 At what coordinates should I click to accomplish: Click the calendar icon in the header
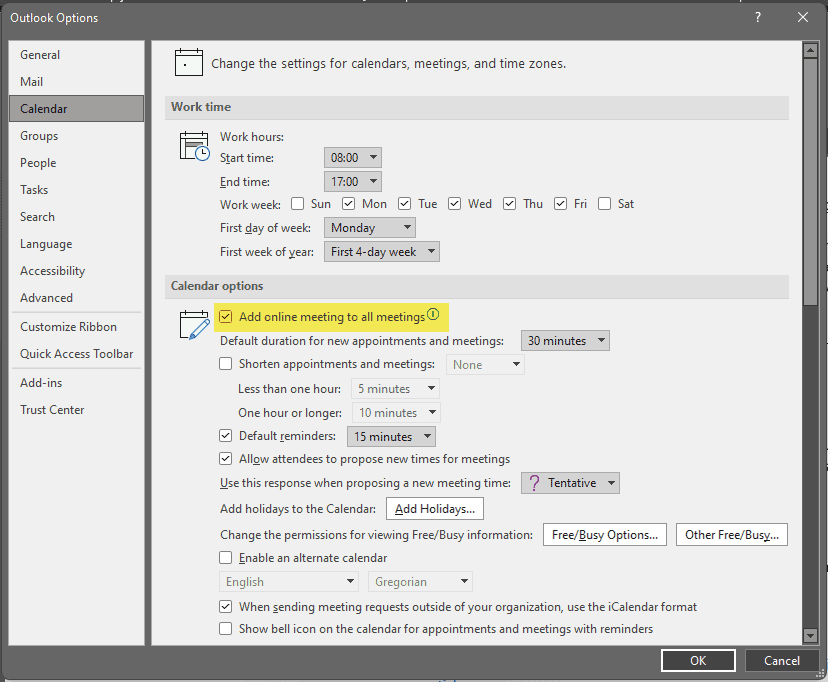coord(188,62)
